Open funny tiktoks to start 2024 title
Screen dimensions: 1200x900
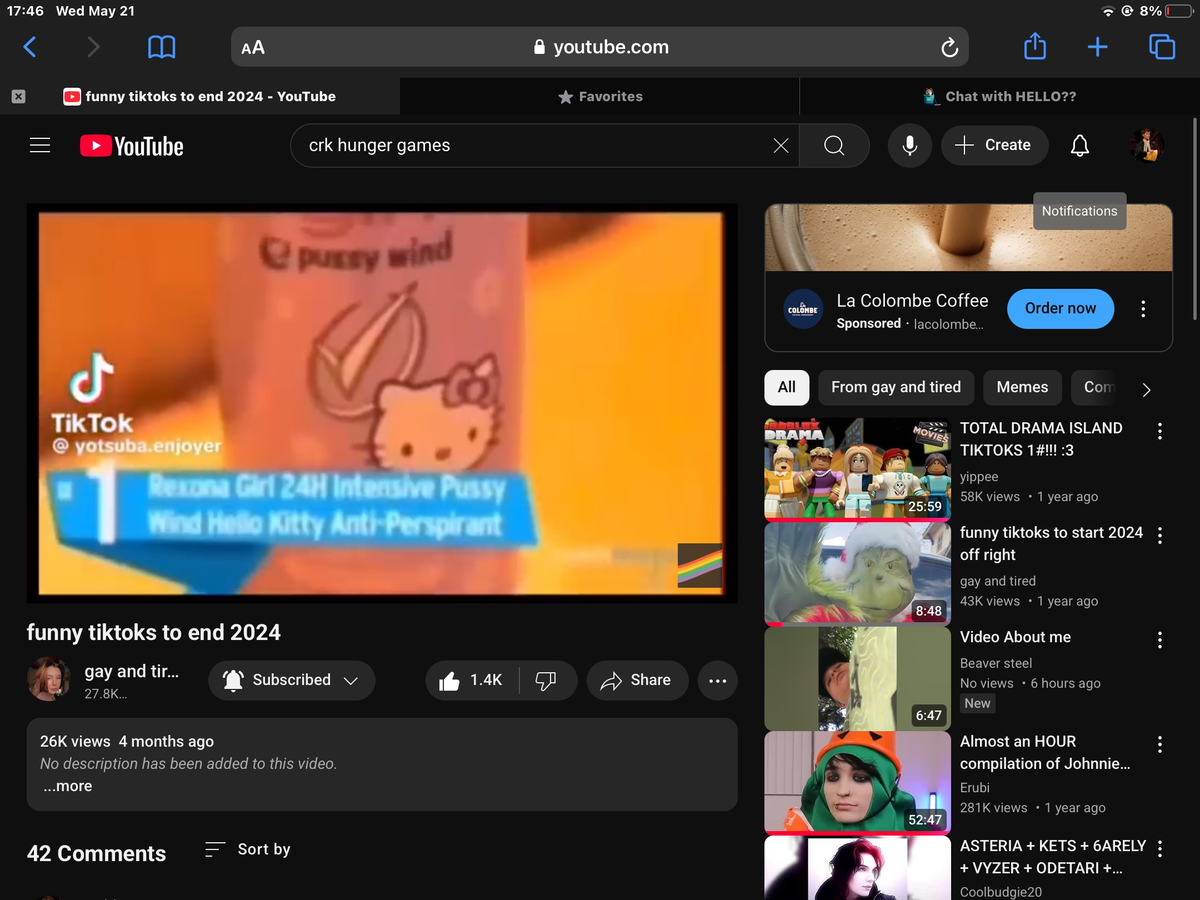[1051, 543]
